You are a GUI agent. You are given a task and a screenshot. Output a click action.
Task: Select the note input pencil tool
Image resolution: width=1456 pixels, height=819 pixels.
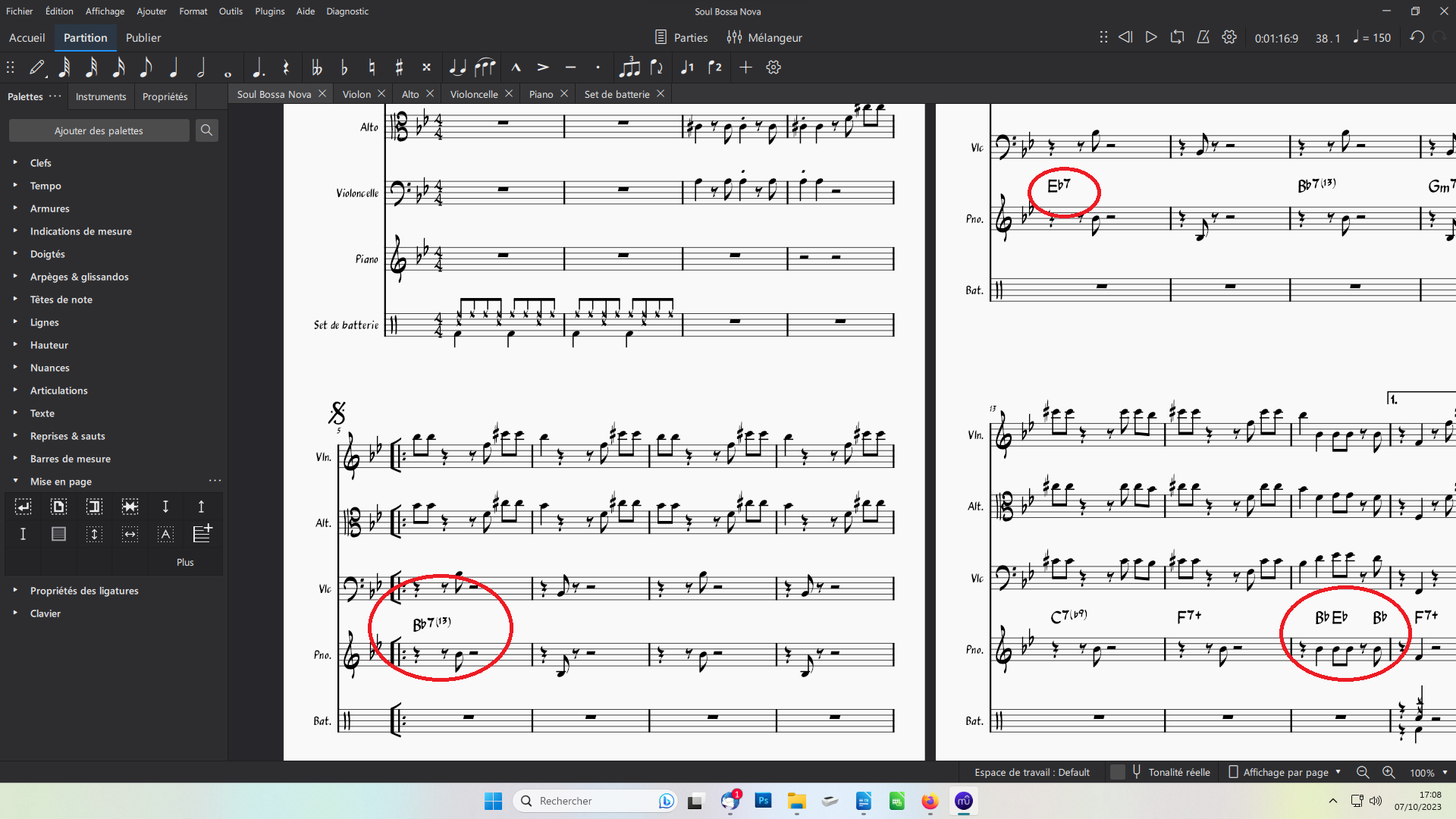(36, 67)
